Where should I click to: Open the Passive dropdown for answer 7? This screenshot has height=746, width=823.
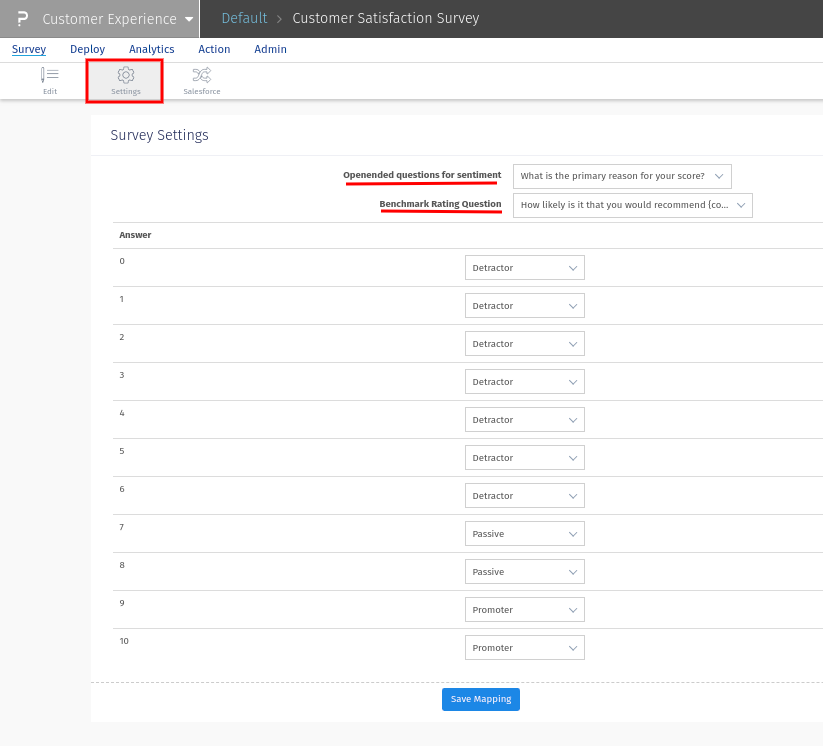pyautogui.click(x=524, y=533)
